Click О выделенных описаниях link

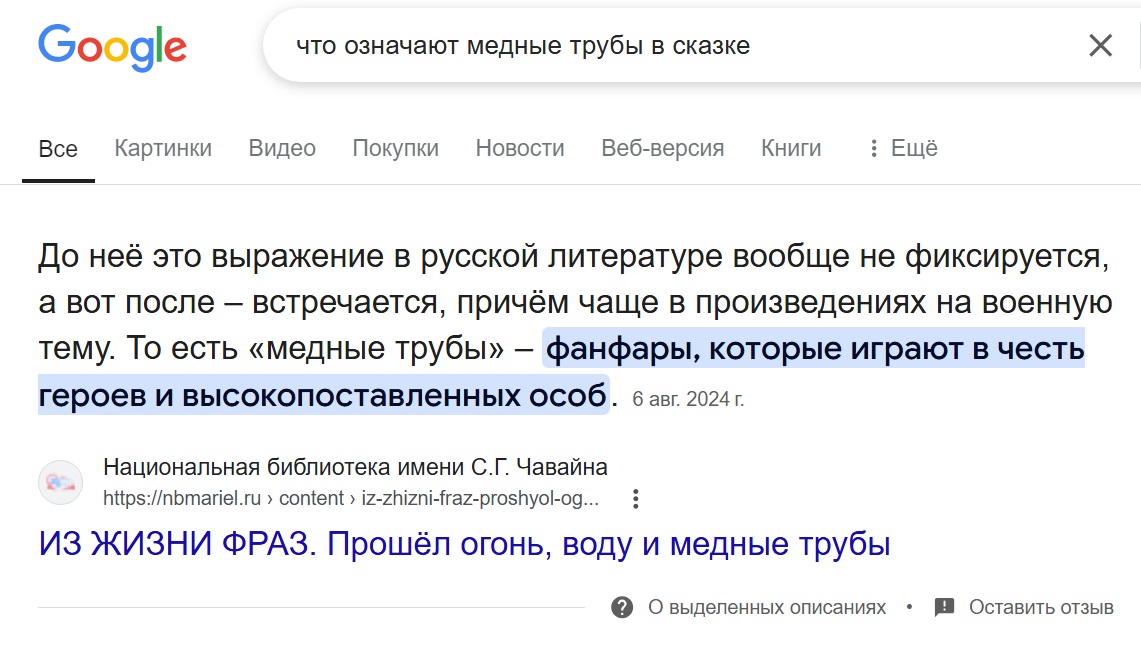(x=767, y=607)
